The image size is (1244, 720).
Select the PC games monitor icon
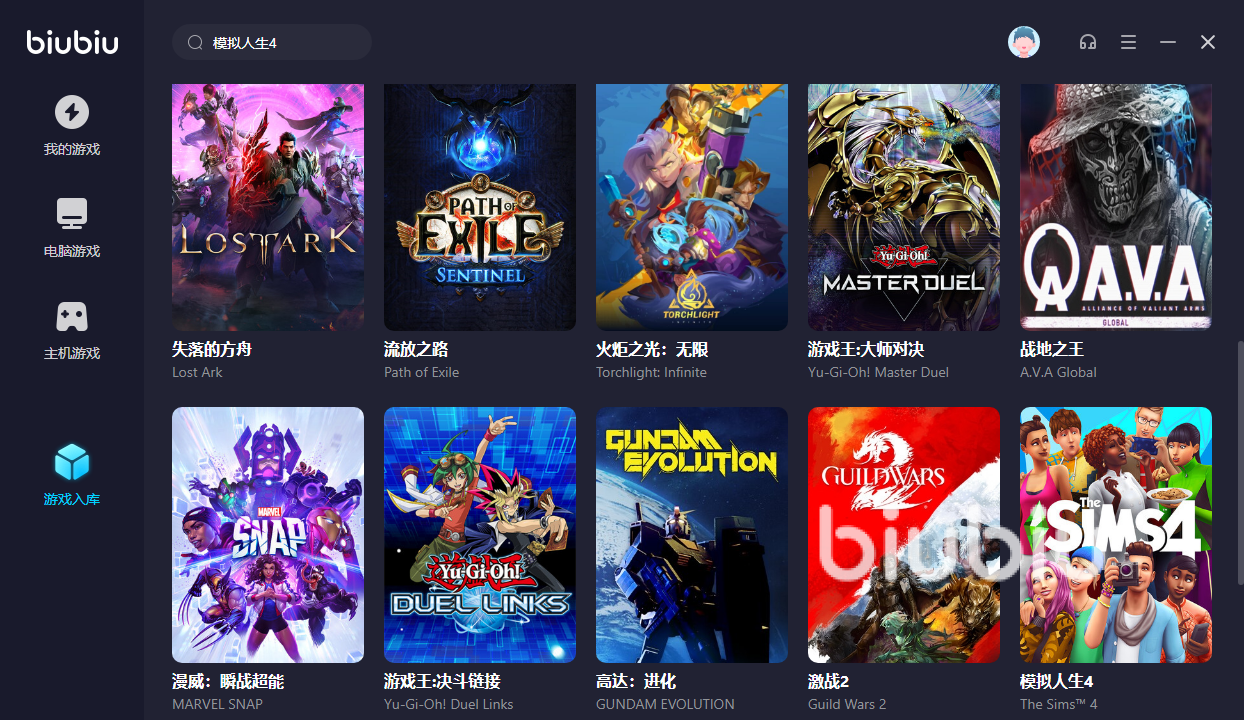71,213
